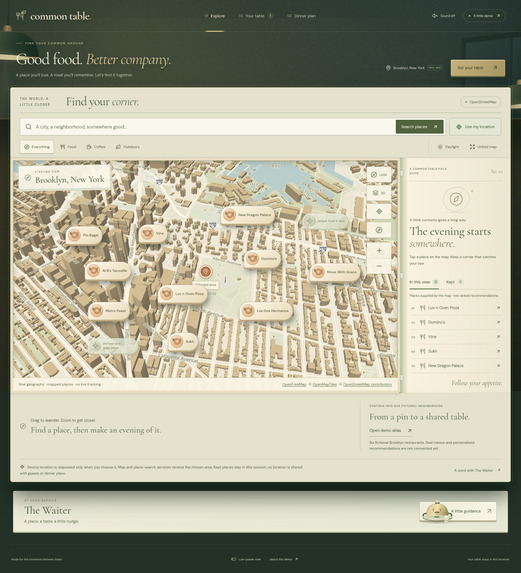Image resolution: width=521 pixels, height=573 pixels.
Task: Click the compass emblem in field guide
Action: [456, 199]
